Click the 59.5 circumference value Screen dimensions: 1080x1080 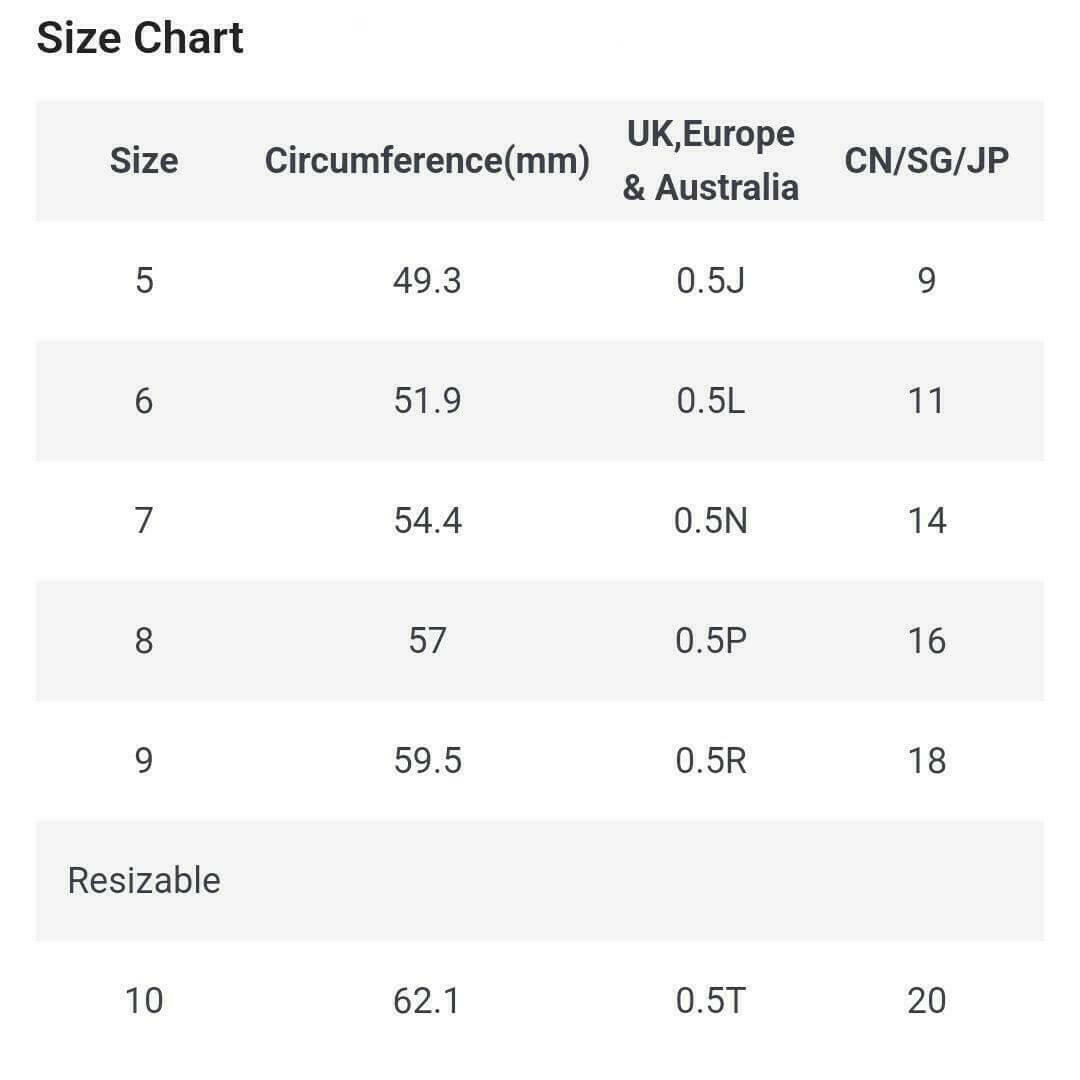pyautogui.click(x=427, y=761)
